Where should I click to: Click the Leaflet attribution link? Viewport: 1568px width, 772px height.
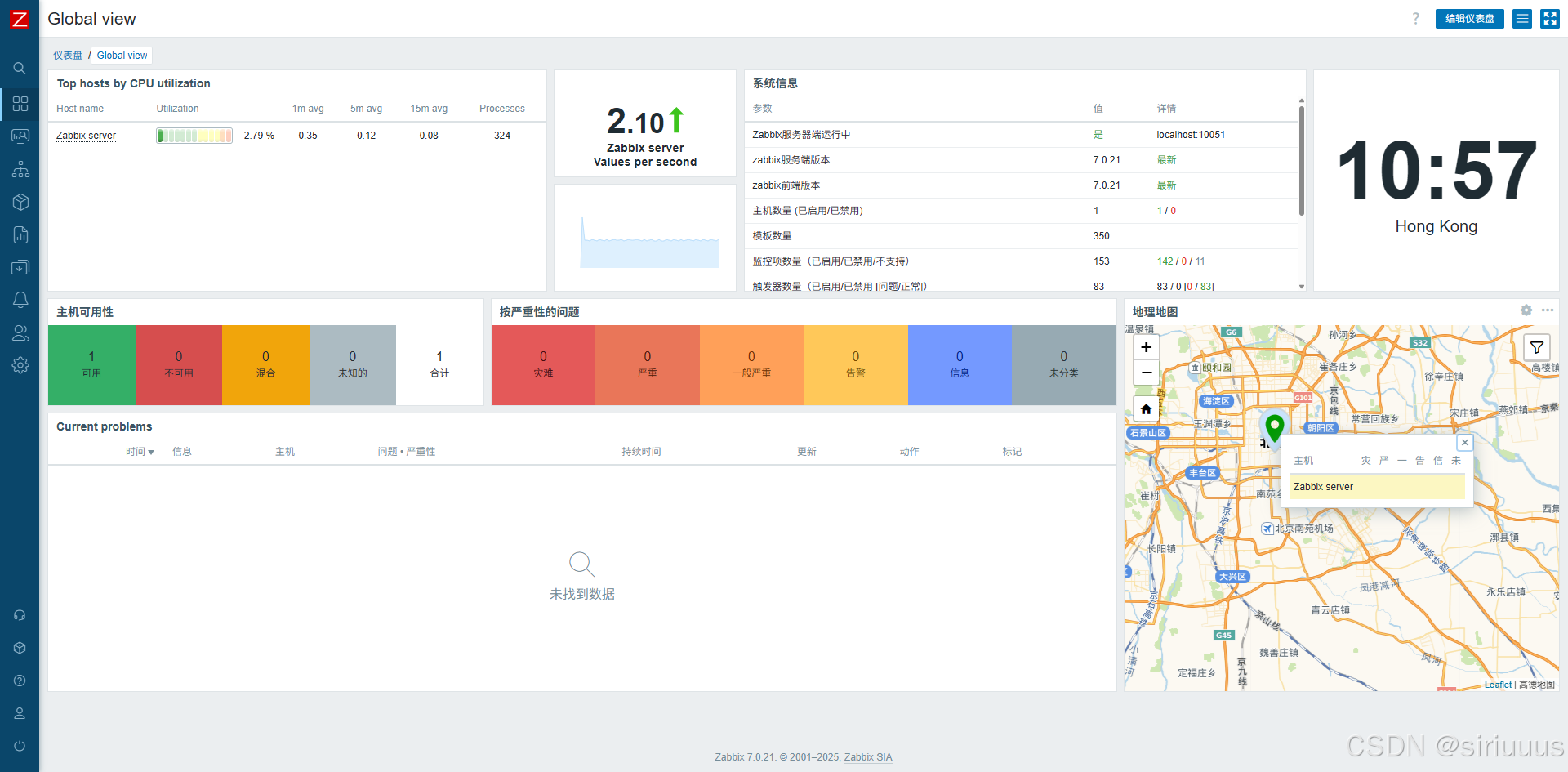[1498, 685]
